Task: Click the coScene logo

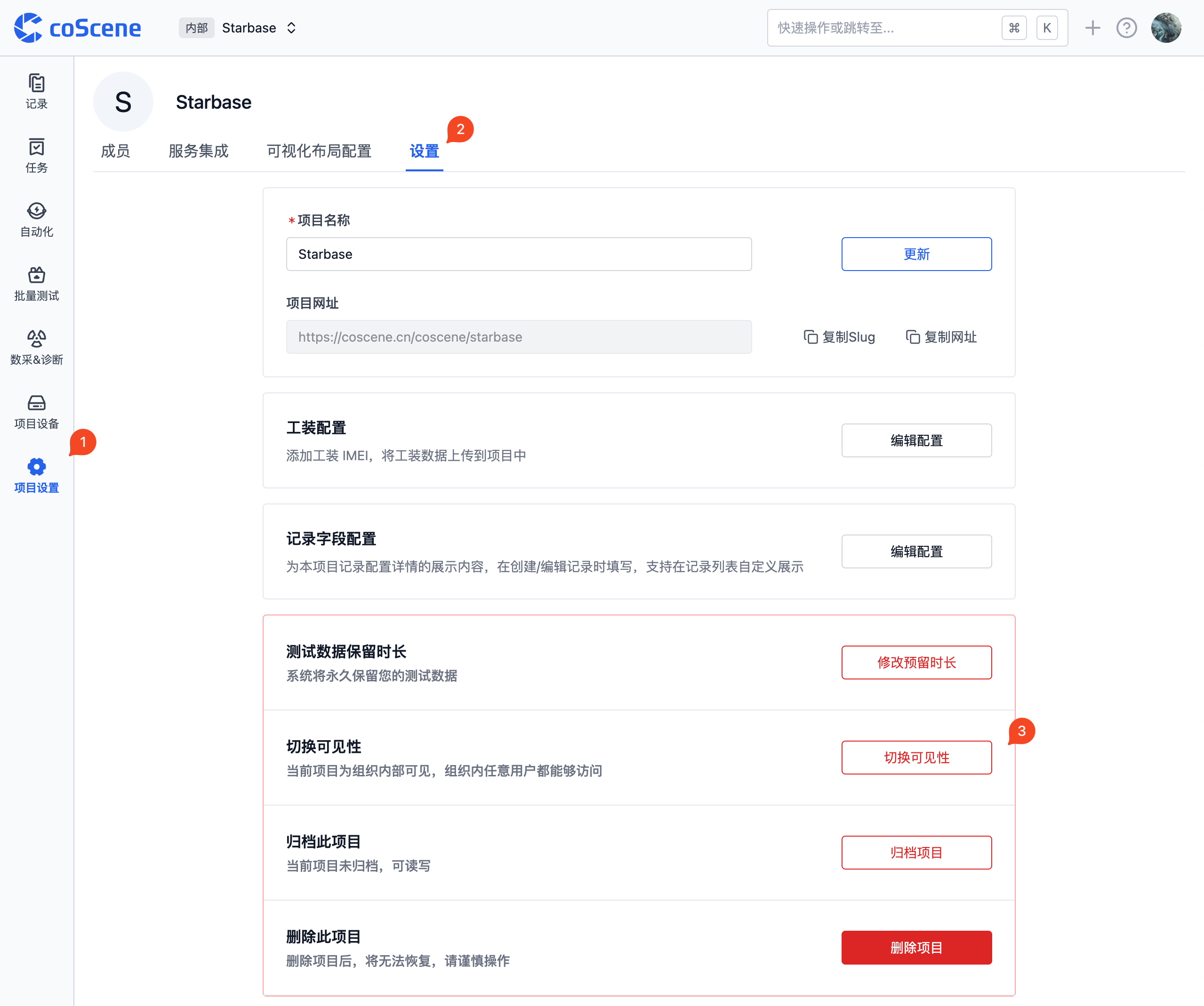Action: [x=77, y=27]
